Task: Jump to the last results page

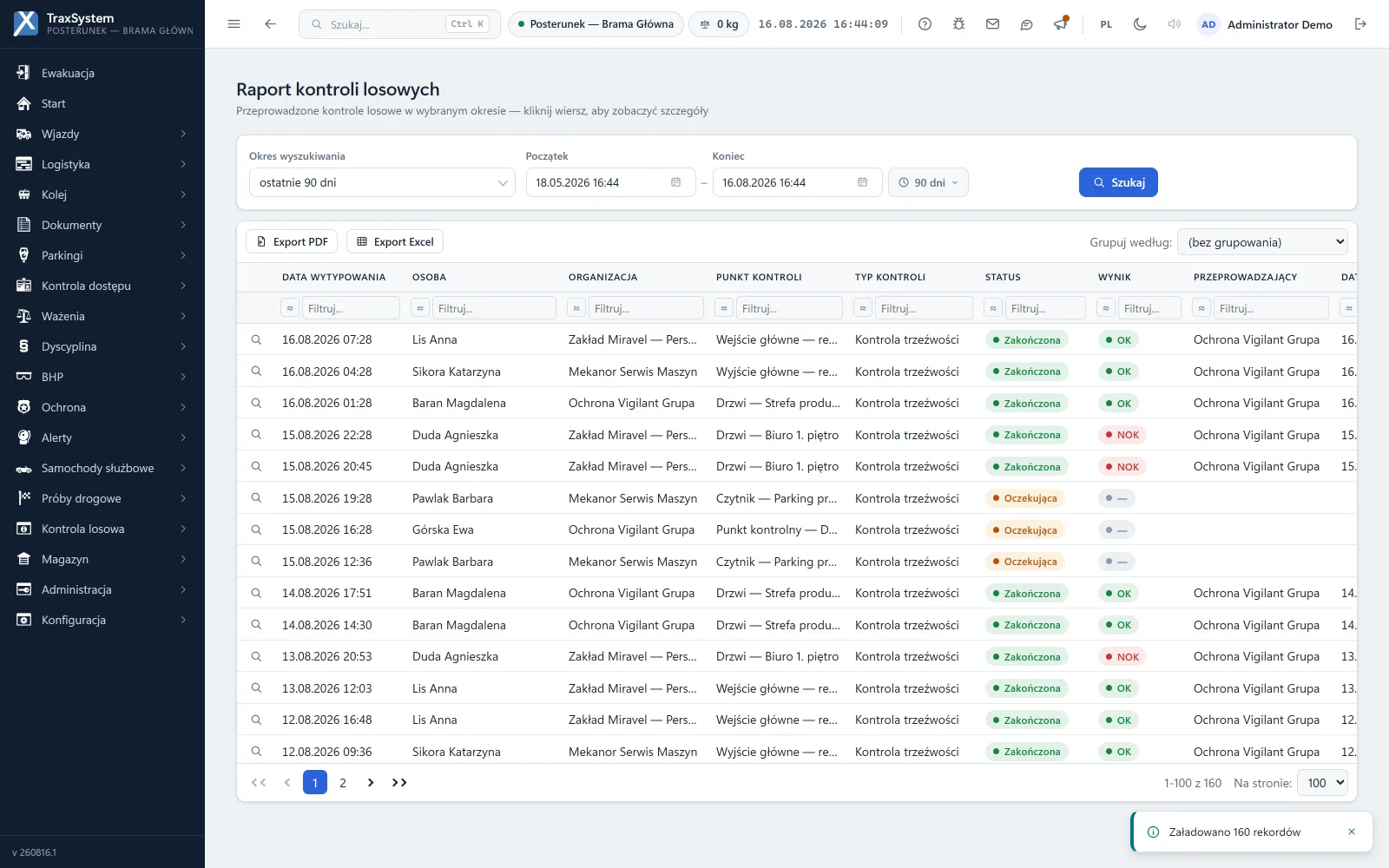Action: (399, 782)
